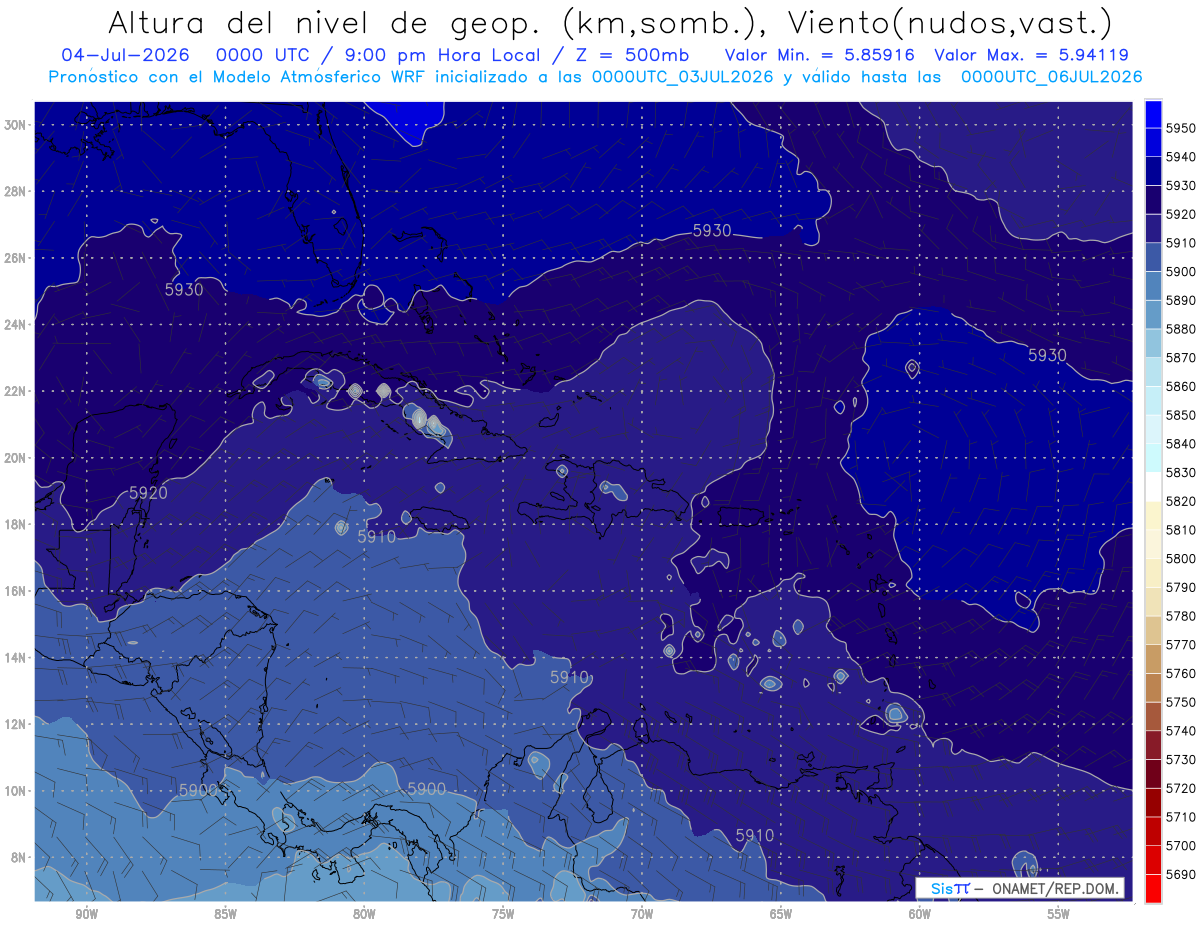This screenshot has height=927, width=1200.
Task: Click the colorbar swatch between 5720 and 5730
Action: [x=1153, y=774]
